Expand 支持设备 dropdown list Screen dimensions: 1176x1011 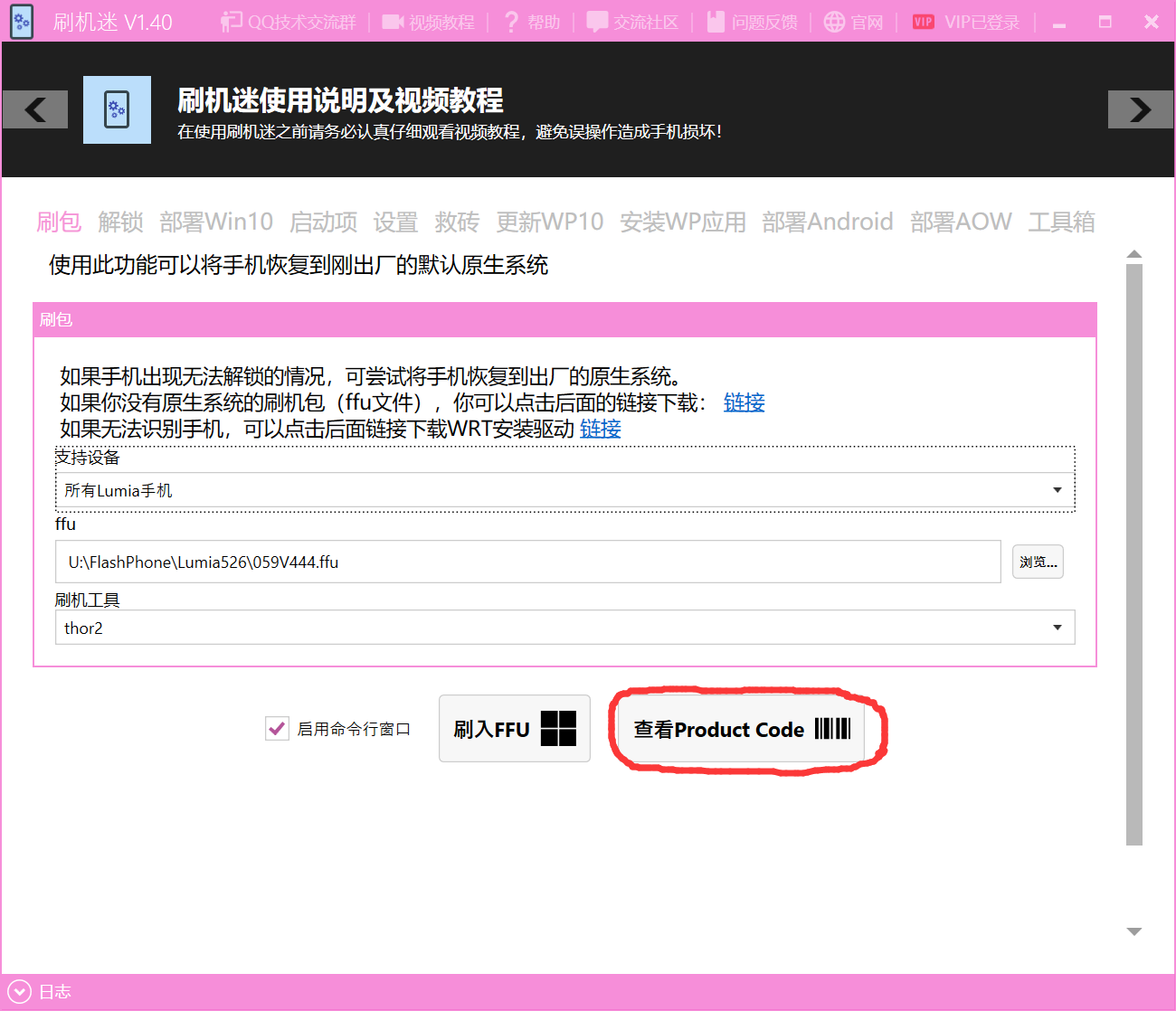(x=1057, y=490)
